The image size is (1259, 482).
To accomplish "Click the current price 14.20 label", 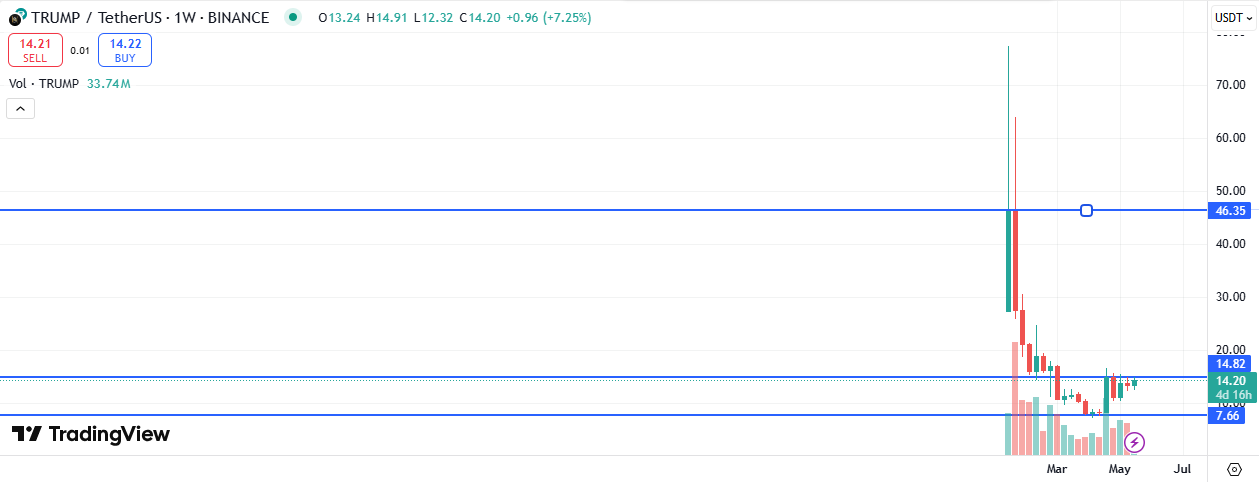I will (1230, 381).
